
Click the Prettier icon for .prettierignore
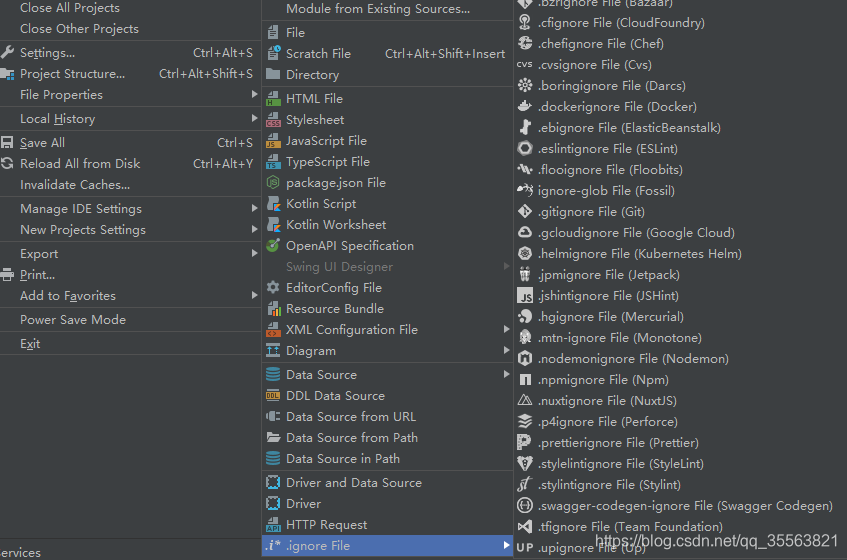click(524, 443)
